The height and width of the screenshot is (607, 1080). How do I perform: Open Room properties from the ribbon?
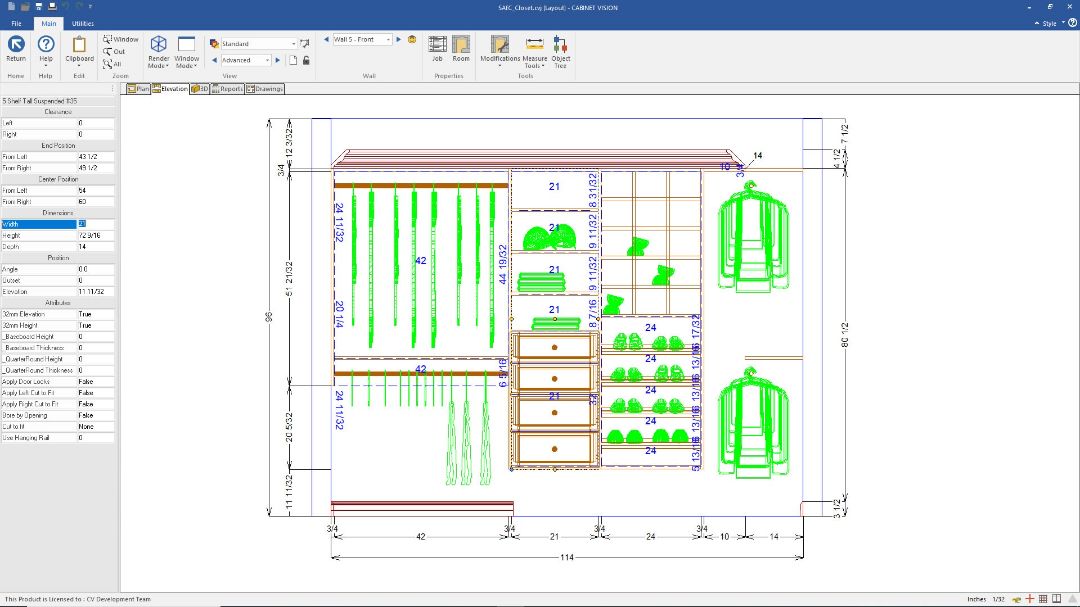click(x=461, y=45)
